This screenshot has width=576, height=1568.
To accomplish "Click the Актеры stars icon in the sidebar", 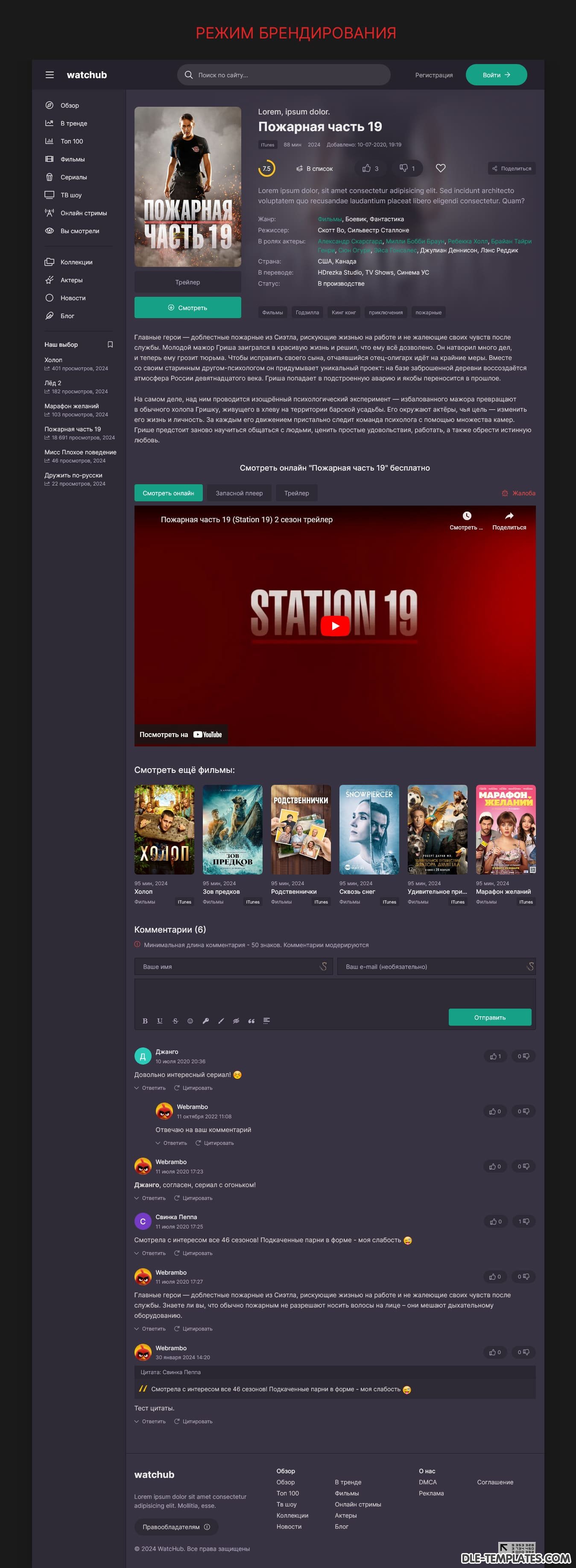I will coord(50,280).
